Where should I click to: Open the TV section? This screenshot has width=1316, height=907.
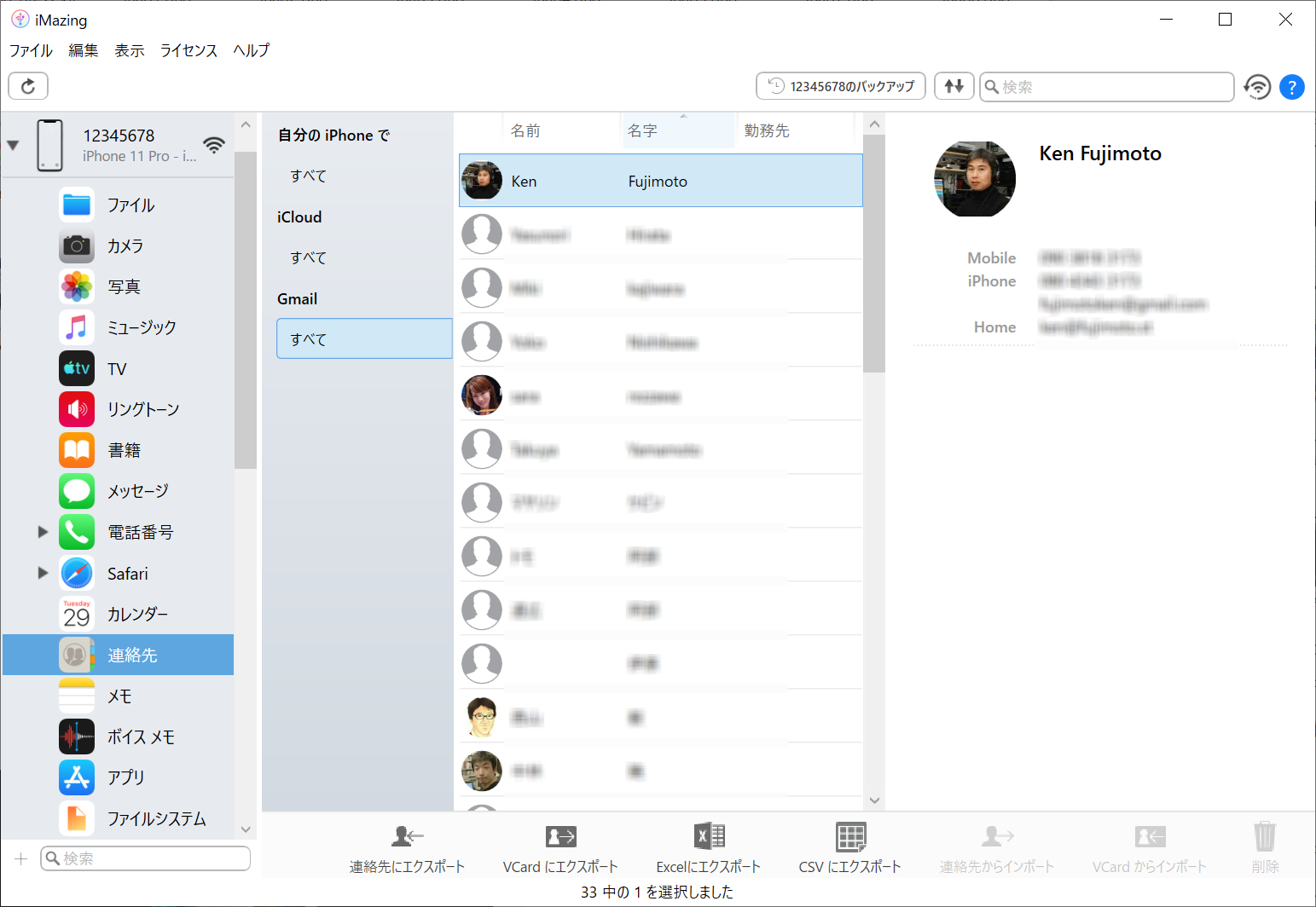coord(118,368)
